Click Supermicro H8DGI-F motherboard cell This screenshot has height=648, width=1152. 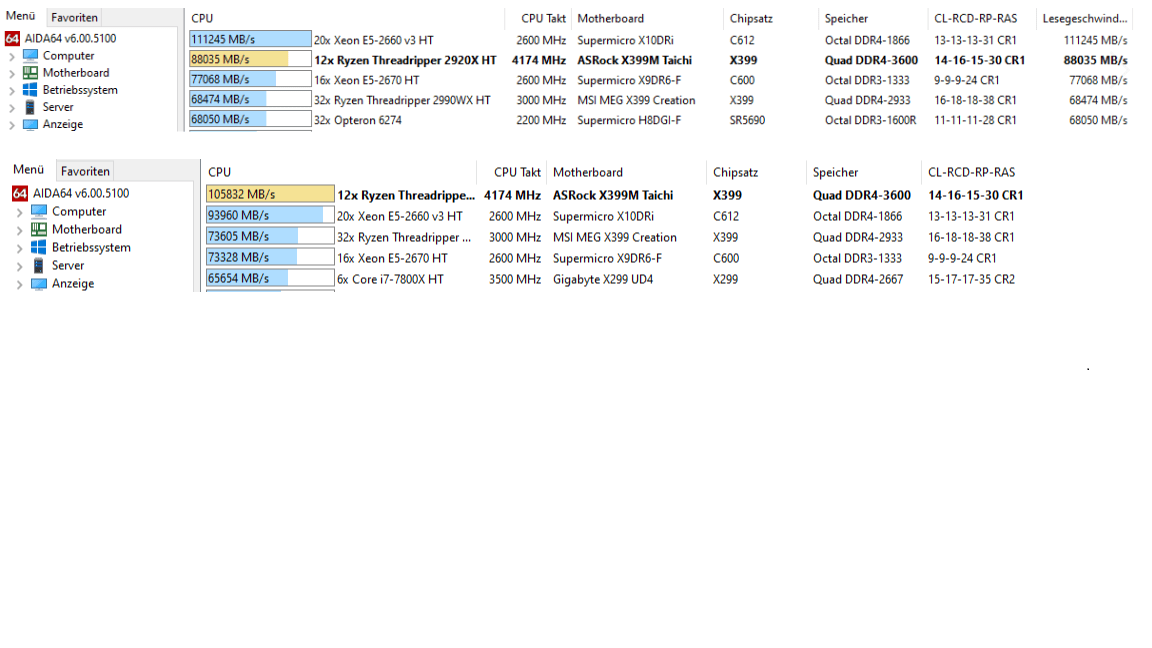(629, 120)
